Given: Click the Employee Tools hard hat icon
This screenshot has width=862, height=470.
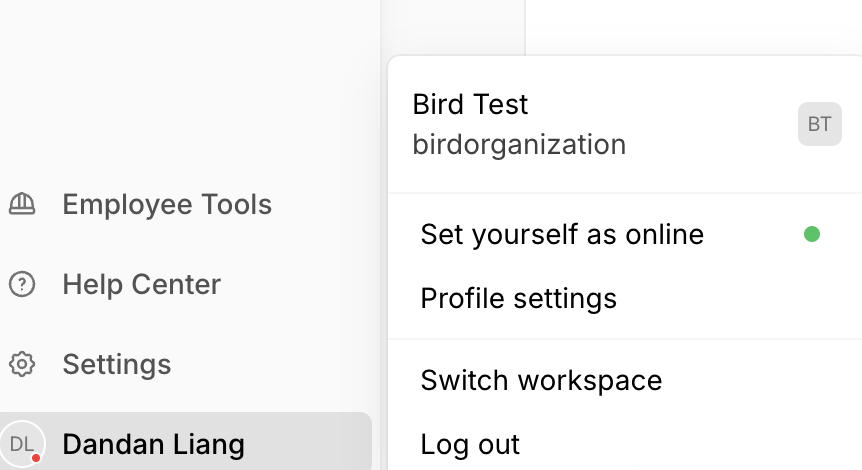Looking at the screenshot, I should tap(22, 204).
